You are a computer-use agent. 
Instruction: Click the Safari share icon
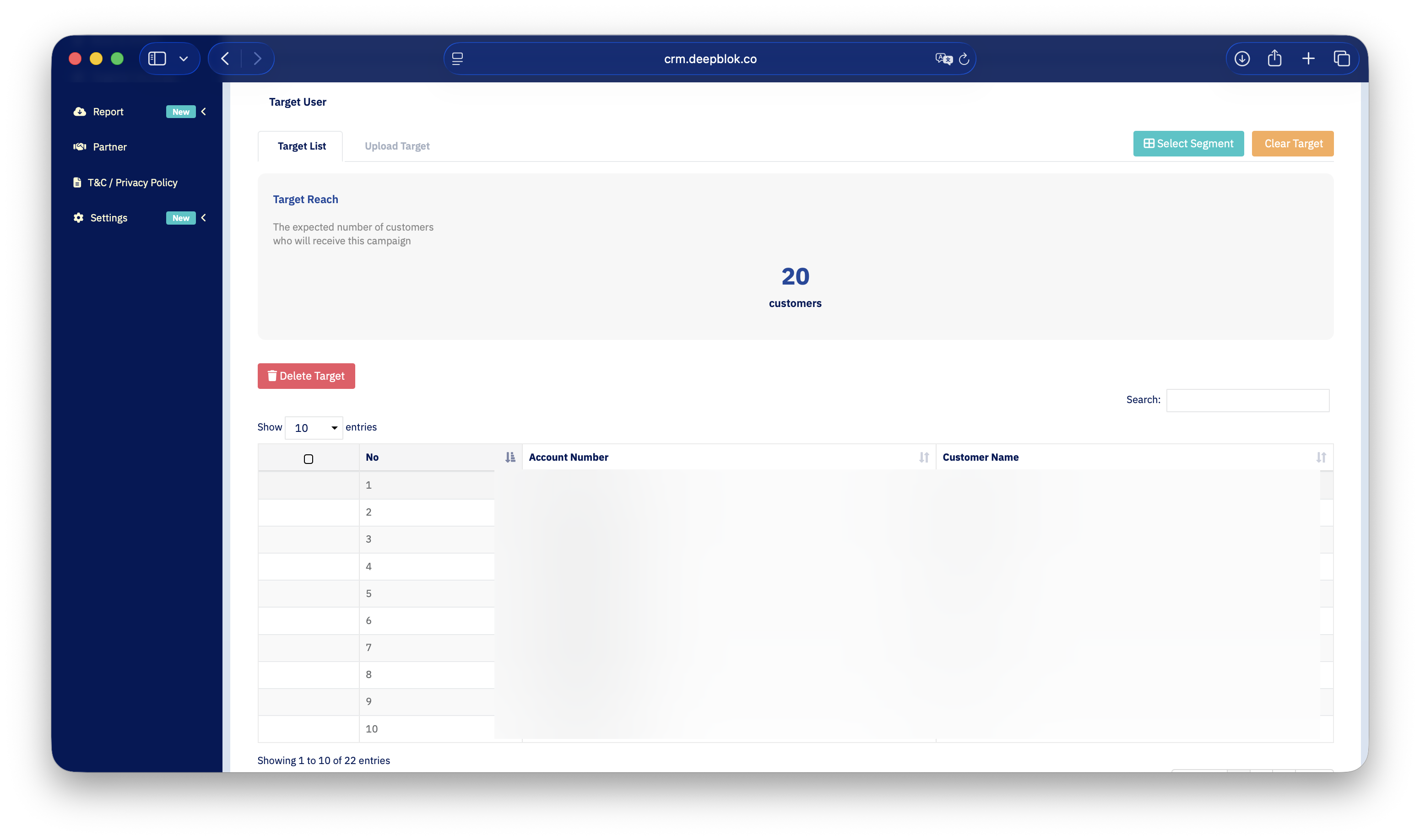coord(1274,58)
